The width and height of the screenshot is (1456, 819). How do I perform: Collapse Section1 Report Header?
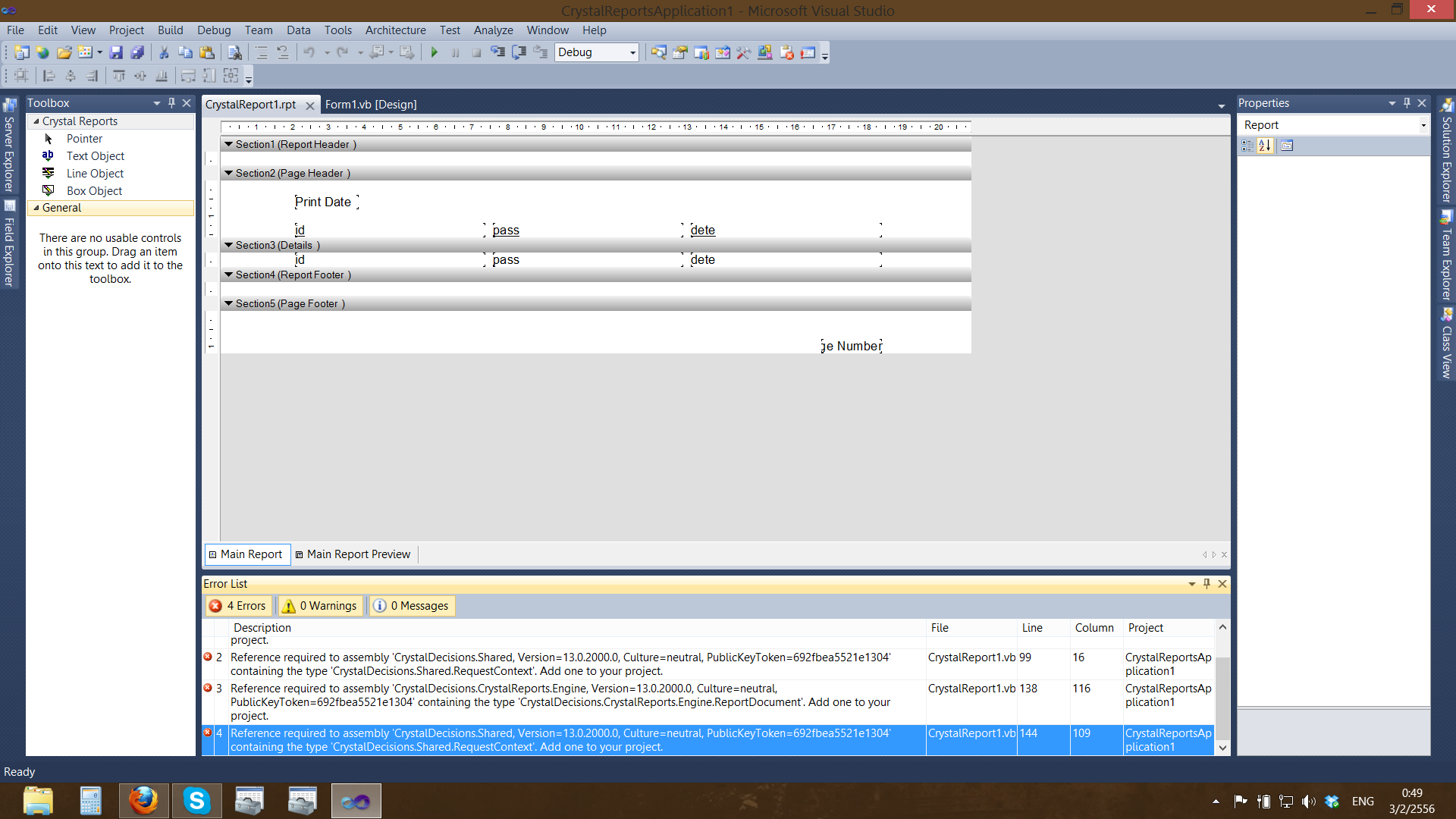click(228, 144)
